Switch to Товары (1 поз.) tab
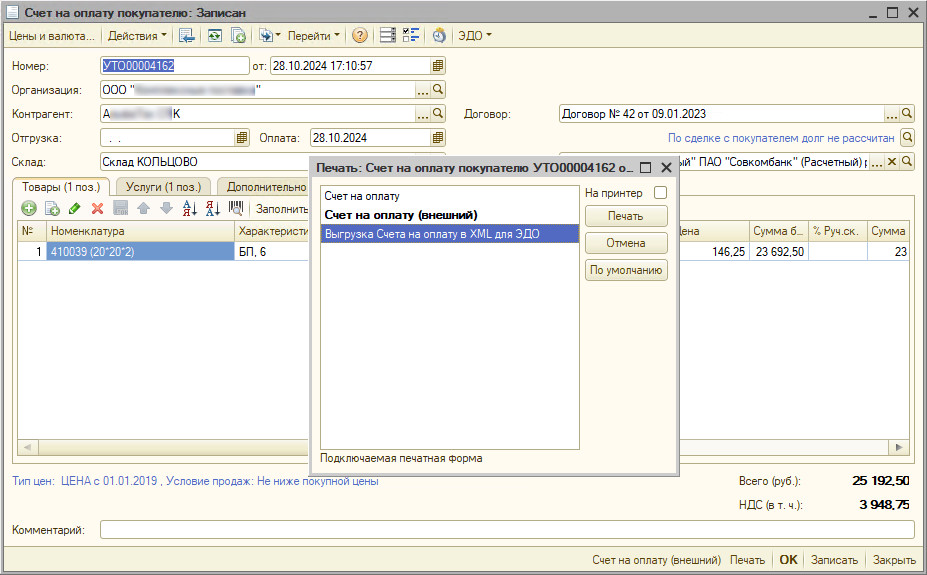The image size is (927, 575). pyautogui.click(x=61, y=187)
